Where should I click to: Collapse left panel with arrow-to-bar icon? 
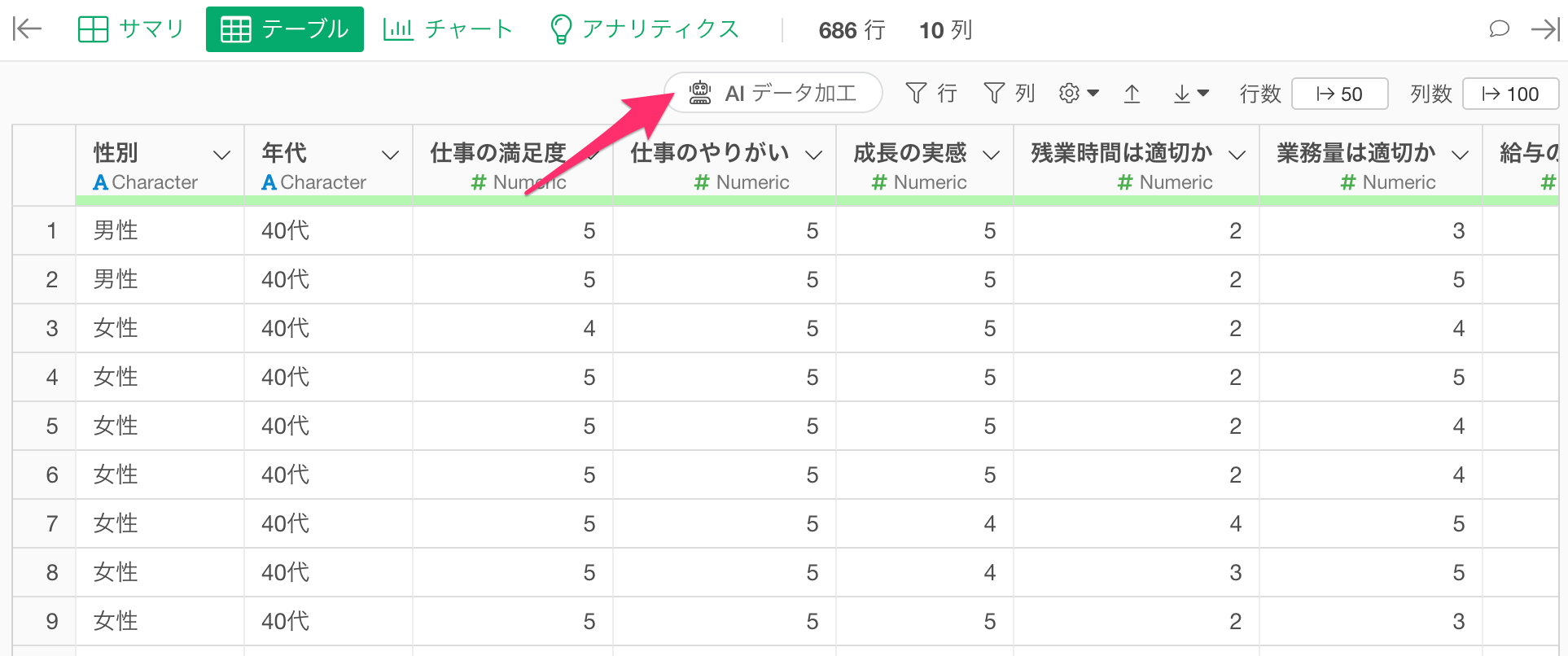coord(27,29)
